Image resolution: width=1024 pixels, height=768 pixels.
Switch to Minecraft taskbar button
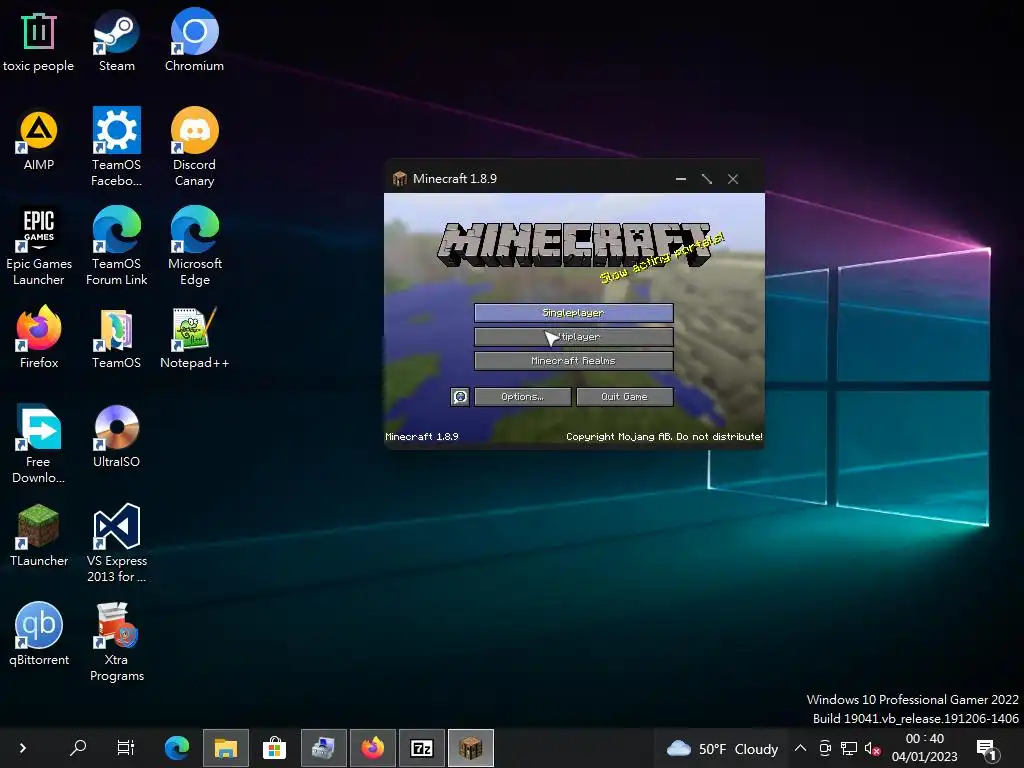tap(471, 748)
